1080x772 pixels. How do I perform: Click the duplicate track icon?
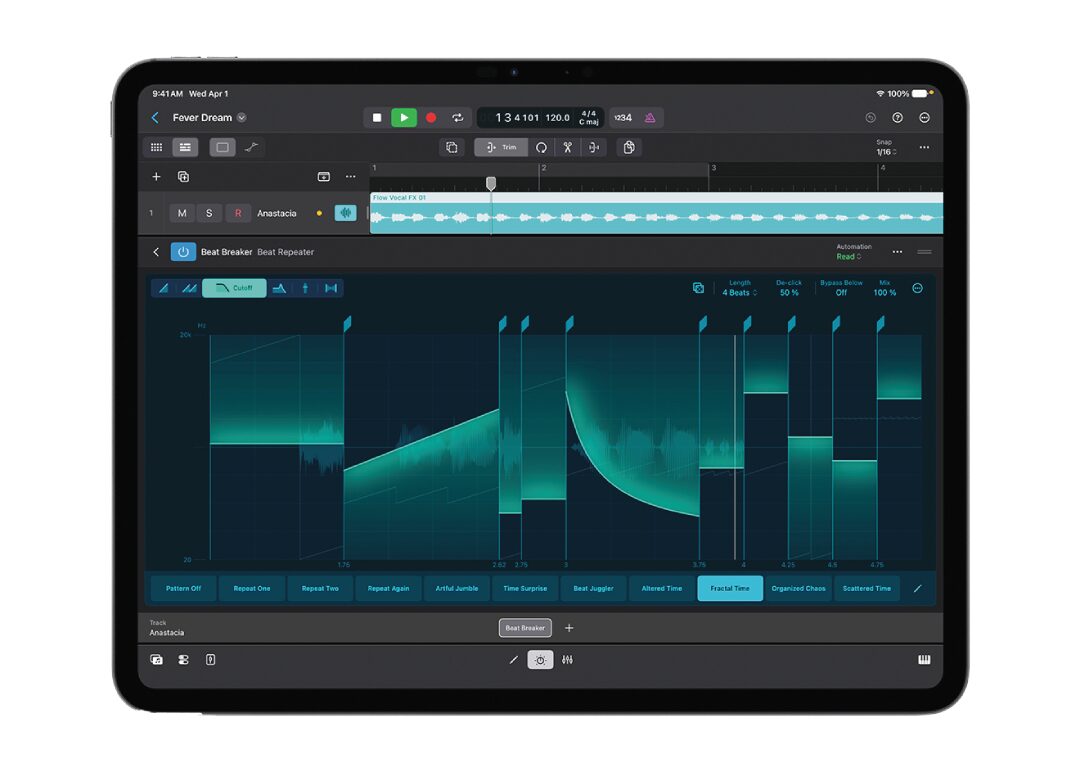click(x=183, y=177)
